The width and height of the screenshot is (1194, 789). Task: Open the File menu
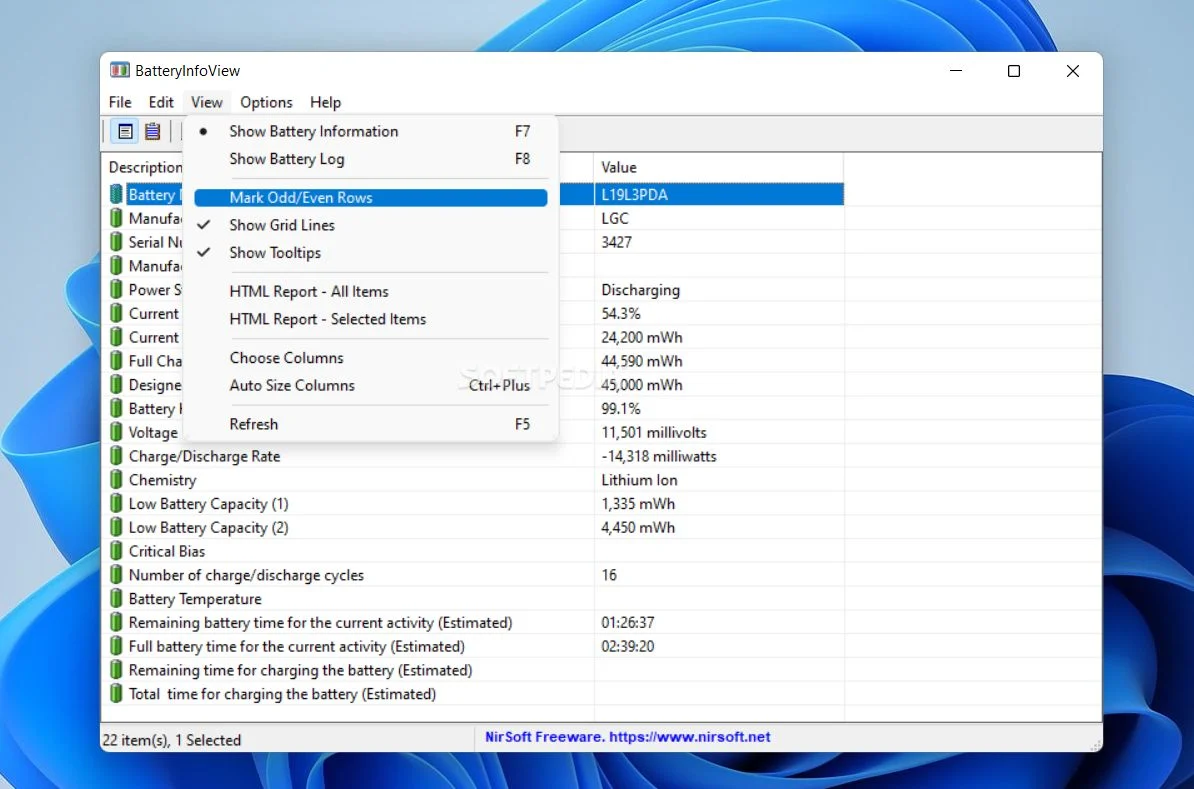click(x=120, y=102)
